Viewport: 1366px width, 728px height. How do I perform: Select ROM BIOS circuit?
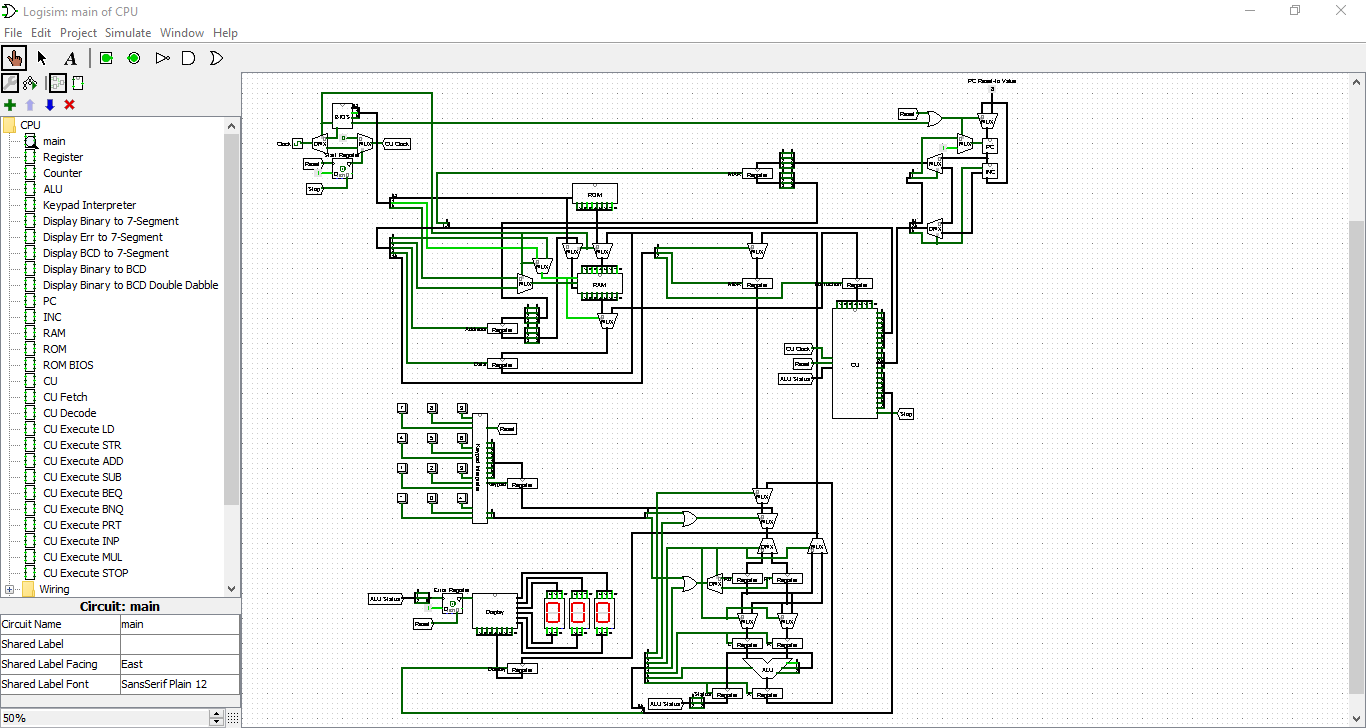tap(68, 365)
